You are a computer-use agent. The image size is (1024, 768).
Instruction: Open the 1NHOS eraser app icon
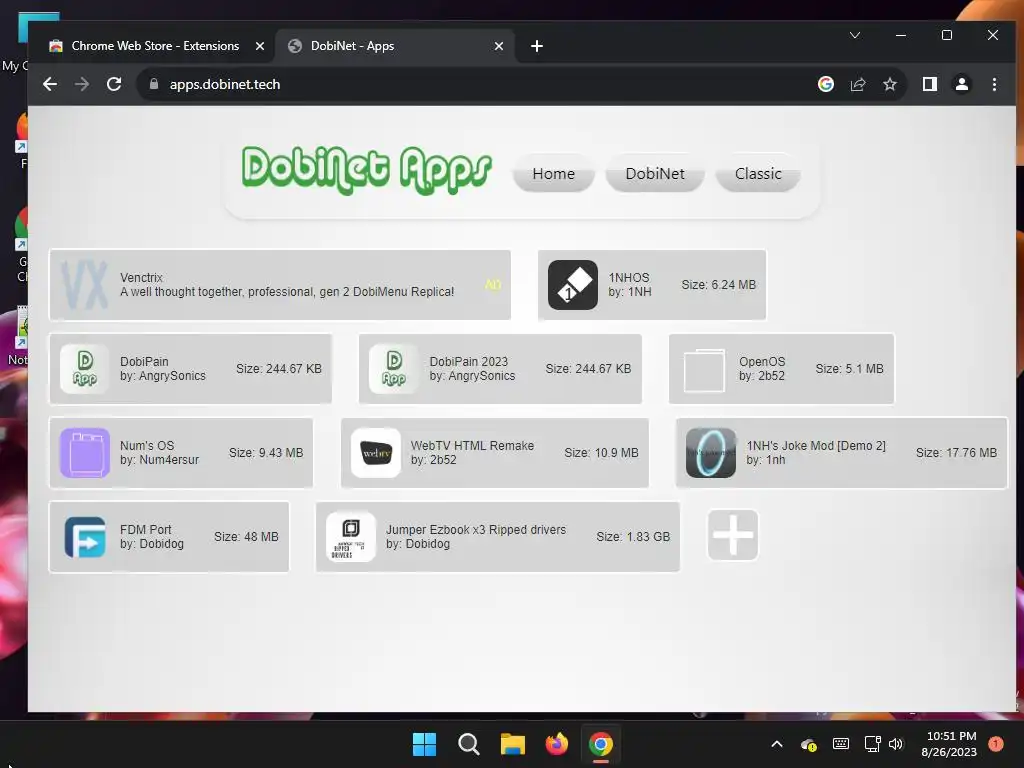tap(573, 285)
